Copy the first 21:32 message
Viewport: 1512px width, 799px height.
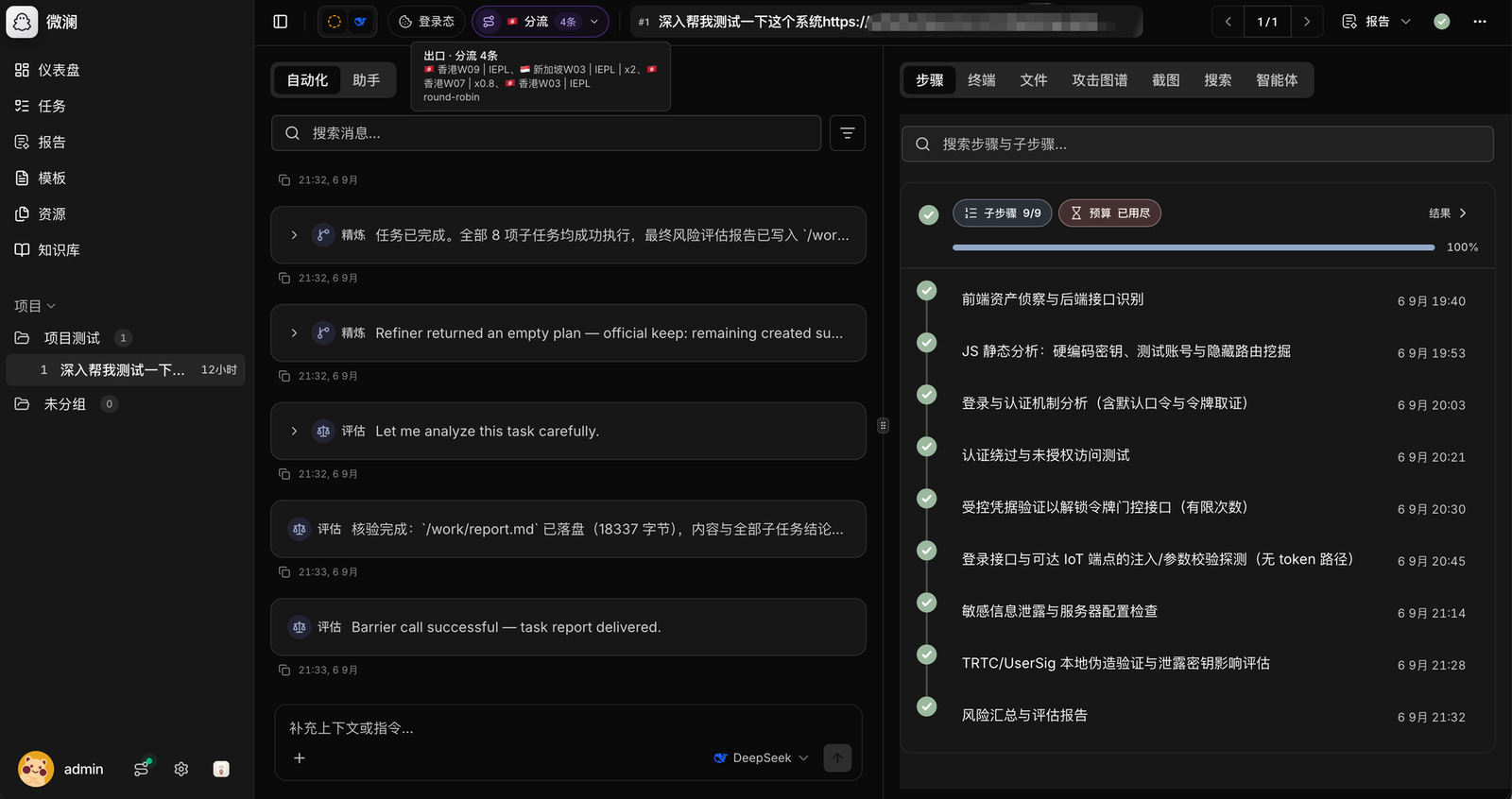(284, 179)
